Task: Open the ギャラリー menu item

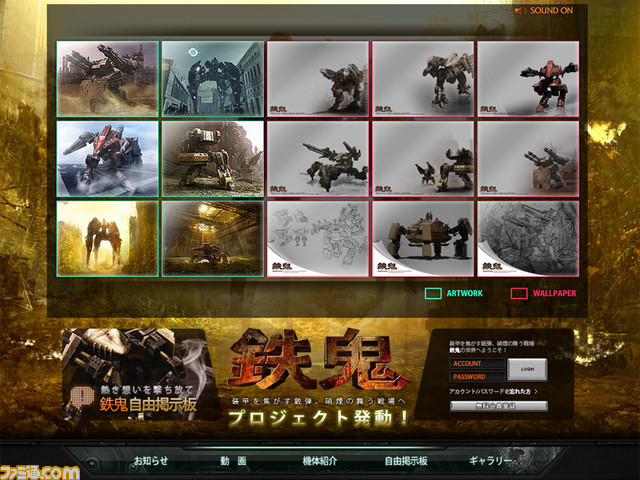Action: tap(490, 461)
